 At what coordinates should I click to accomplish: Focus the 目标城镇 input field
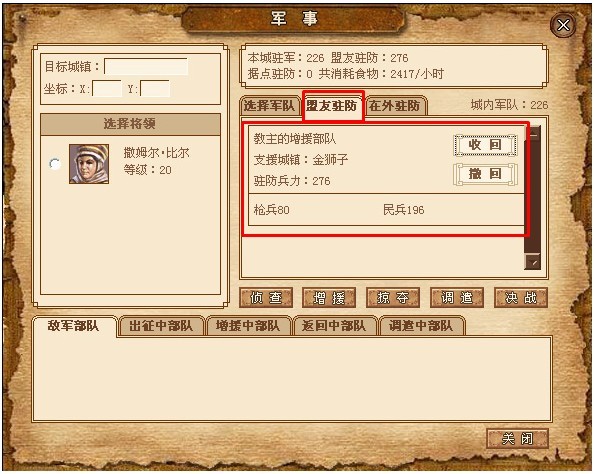pos(146,67)
